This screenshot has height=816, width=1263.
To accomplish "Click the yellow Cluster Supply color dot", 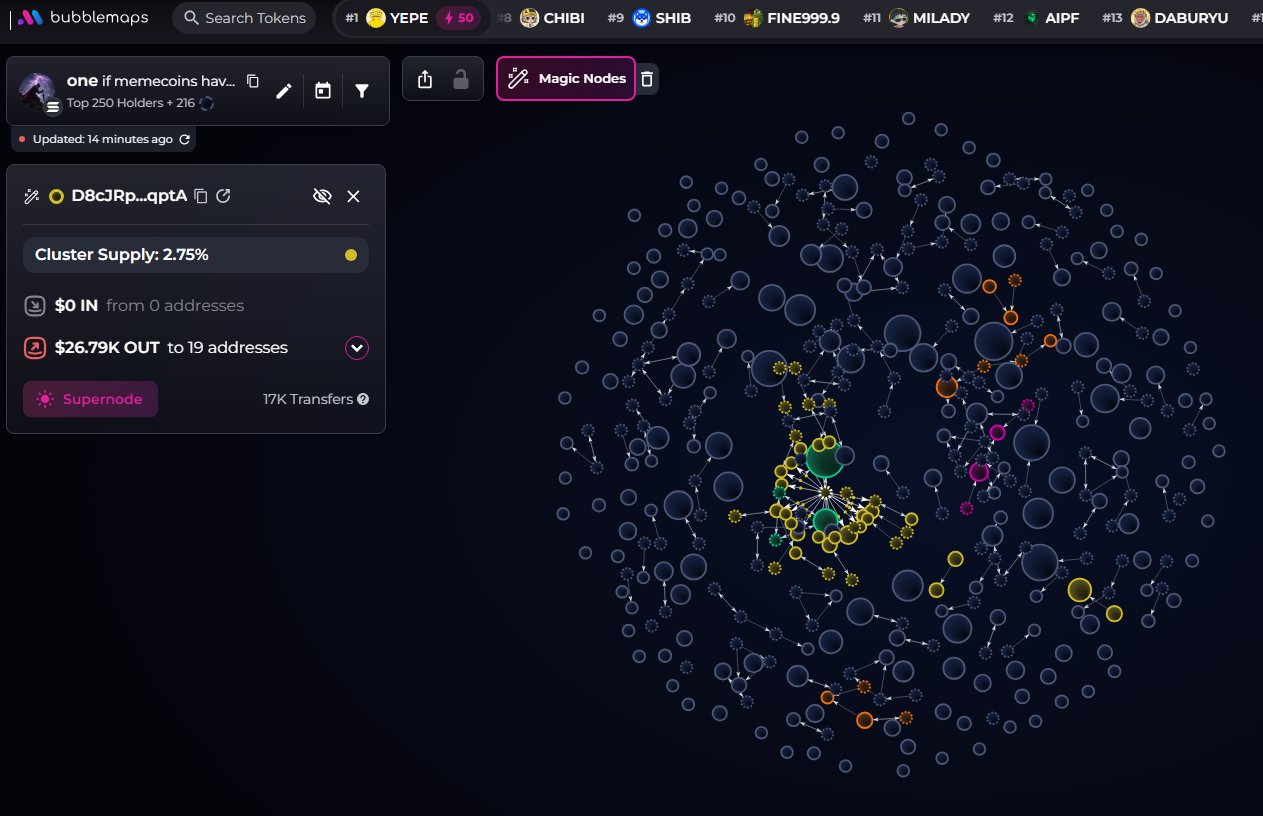I will (350, 255).
